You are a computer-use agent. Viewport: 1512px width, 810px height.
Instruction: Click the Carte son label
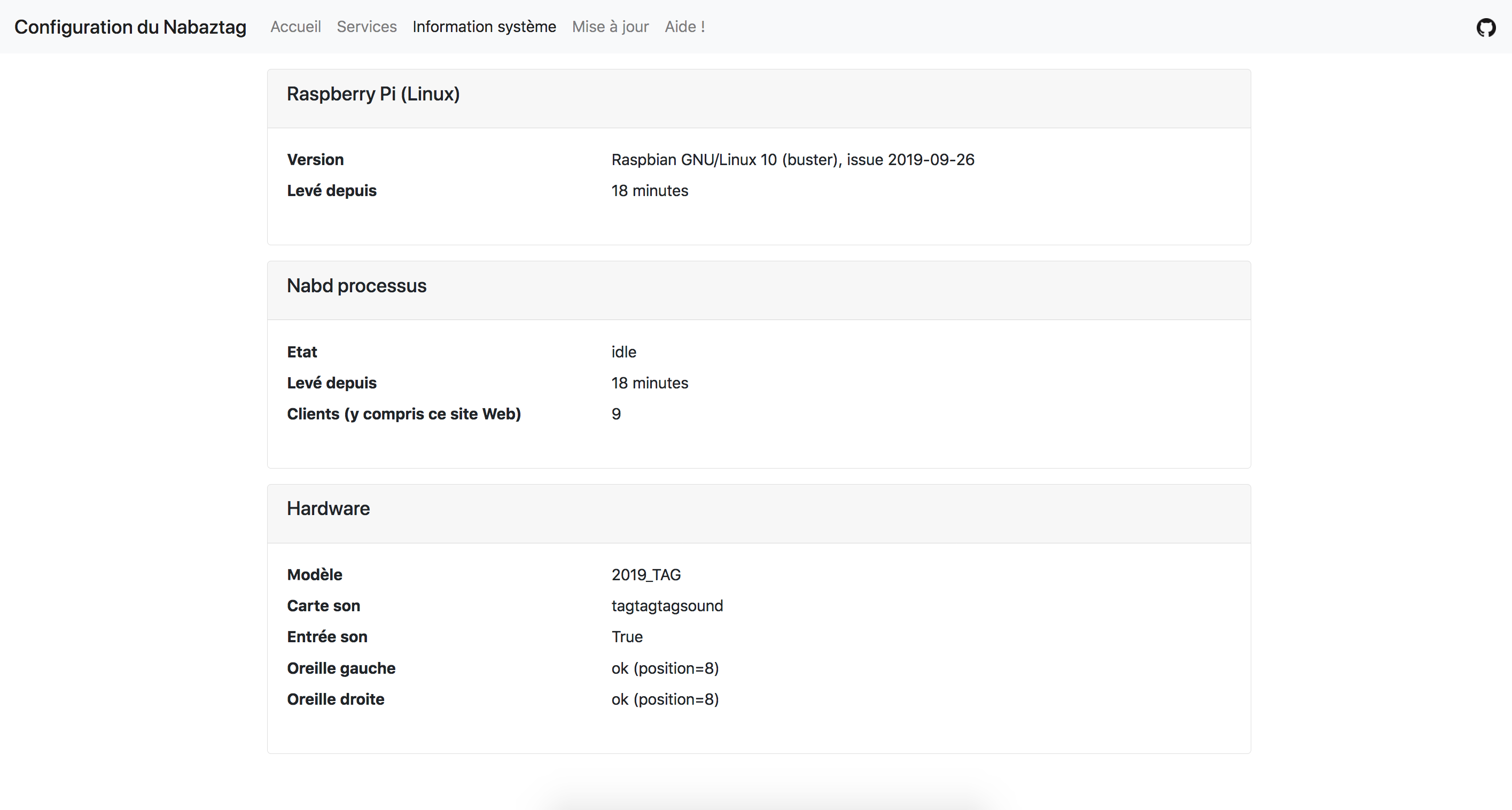(323, 606)
